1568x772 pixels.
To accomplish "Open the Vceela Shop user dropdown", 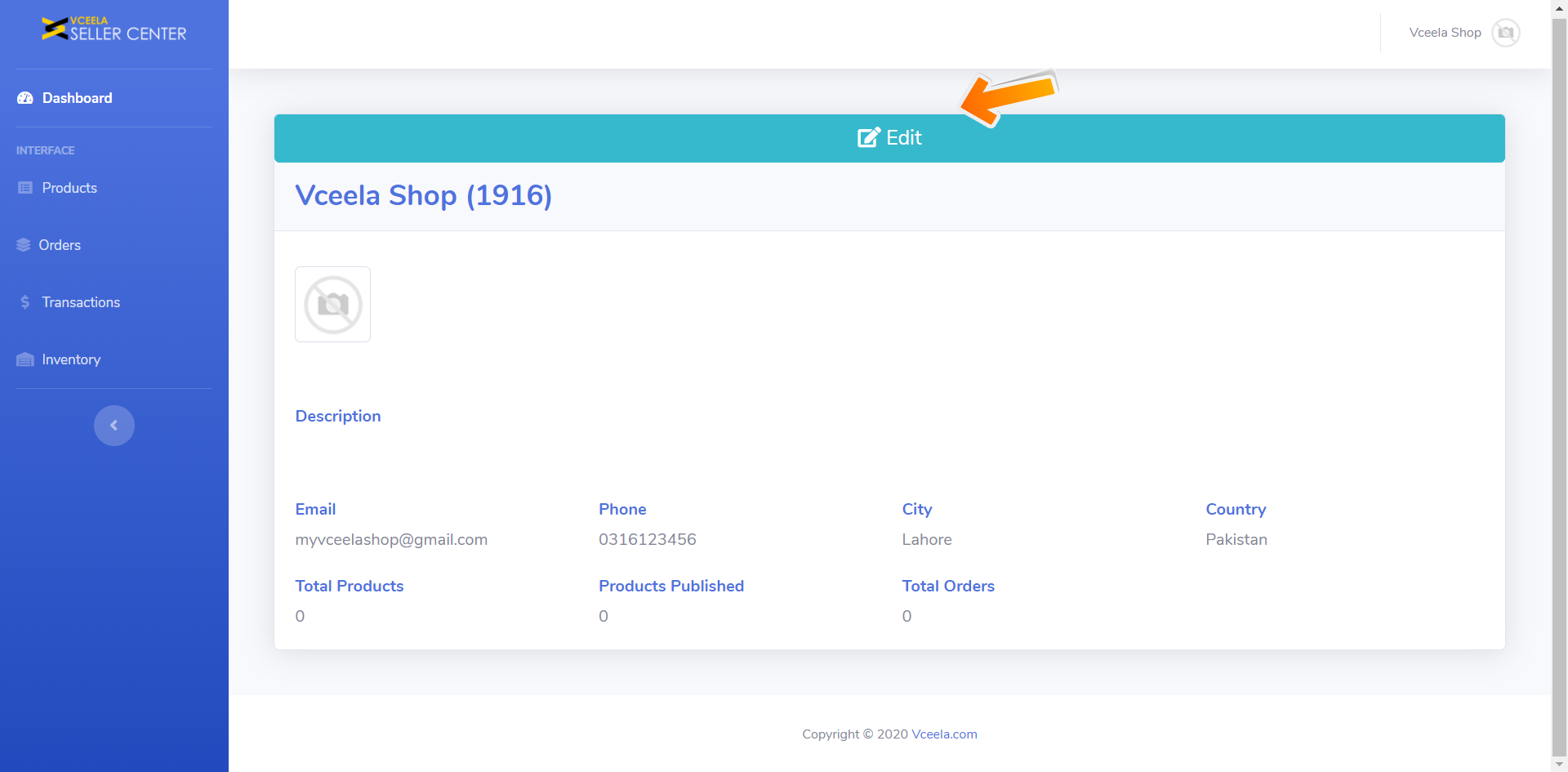I will coord(1445,33).
